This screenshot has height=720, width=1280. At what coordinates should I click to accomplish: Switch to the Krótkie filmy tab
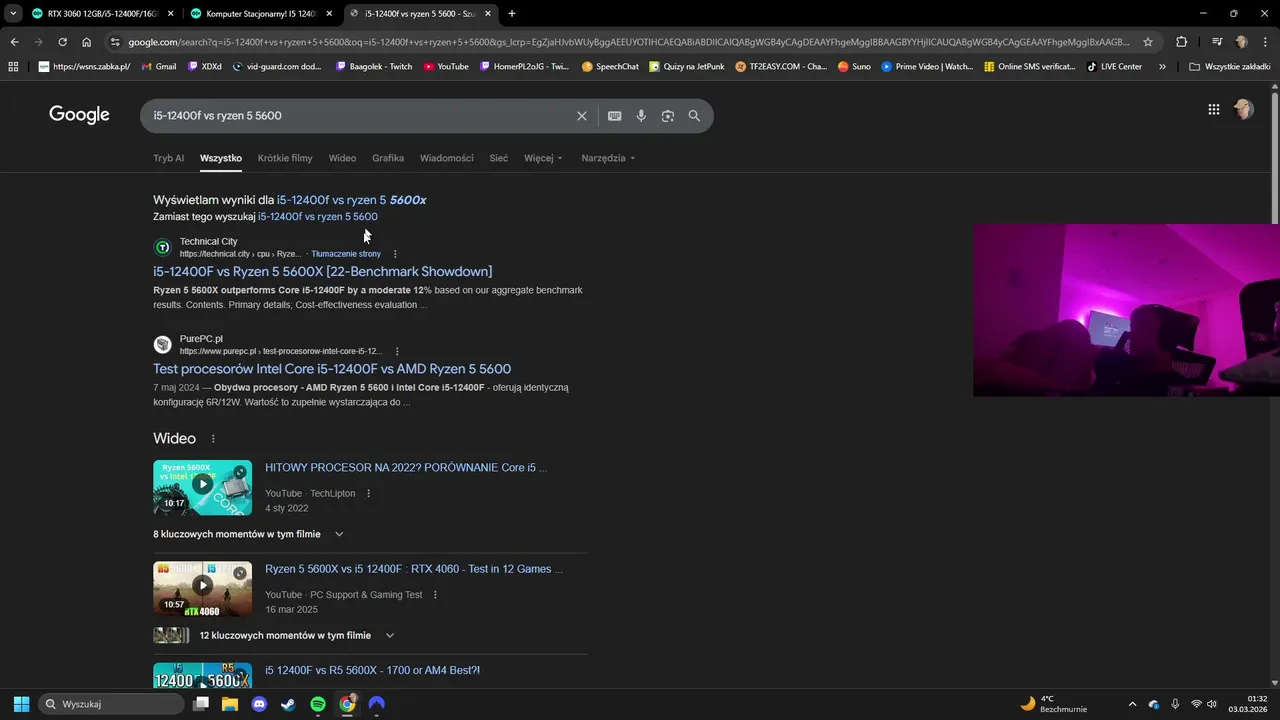pos(285,158)
